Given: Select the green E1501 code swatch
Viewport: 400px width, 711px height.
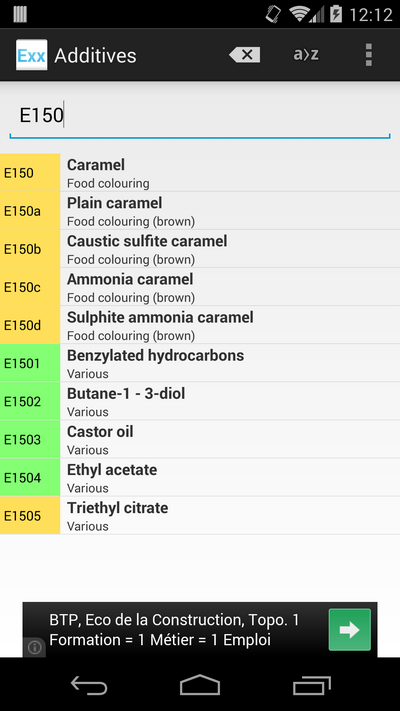Looking at the screenshot, I should (30, 363).
